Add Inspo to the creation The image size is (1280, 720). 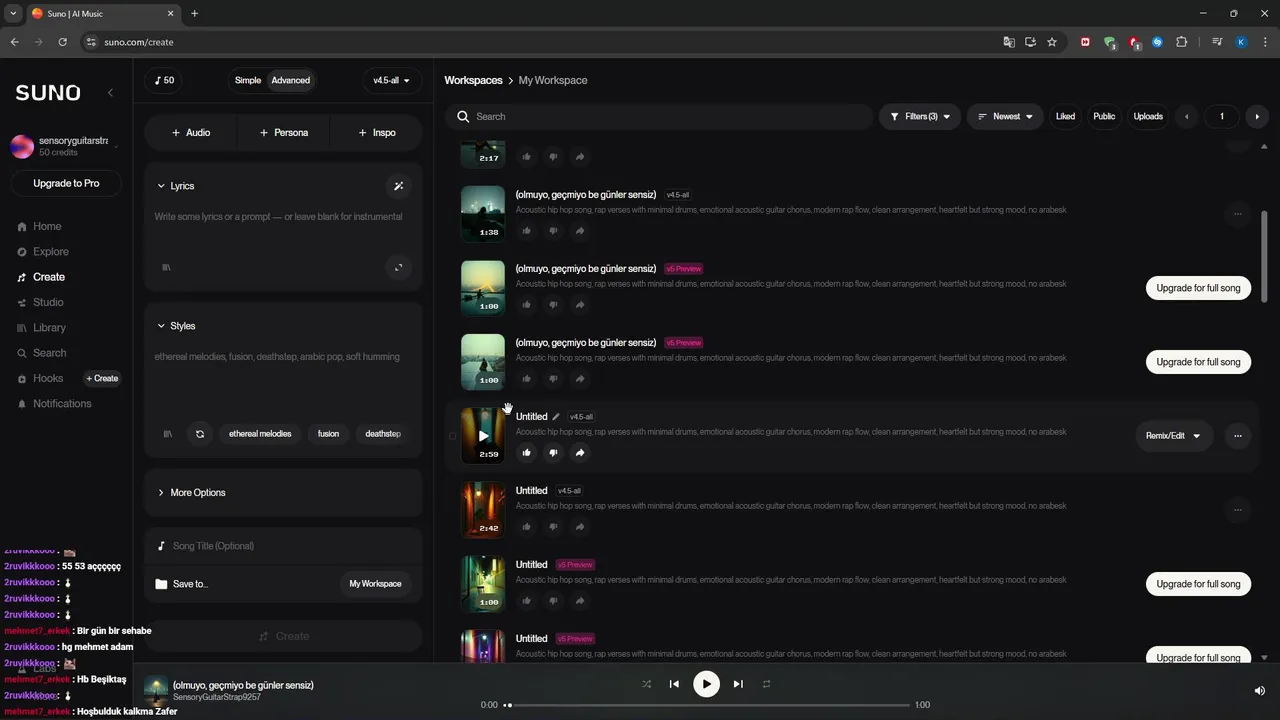click(x=377, y=133)
